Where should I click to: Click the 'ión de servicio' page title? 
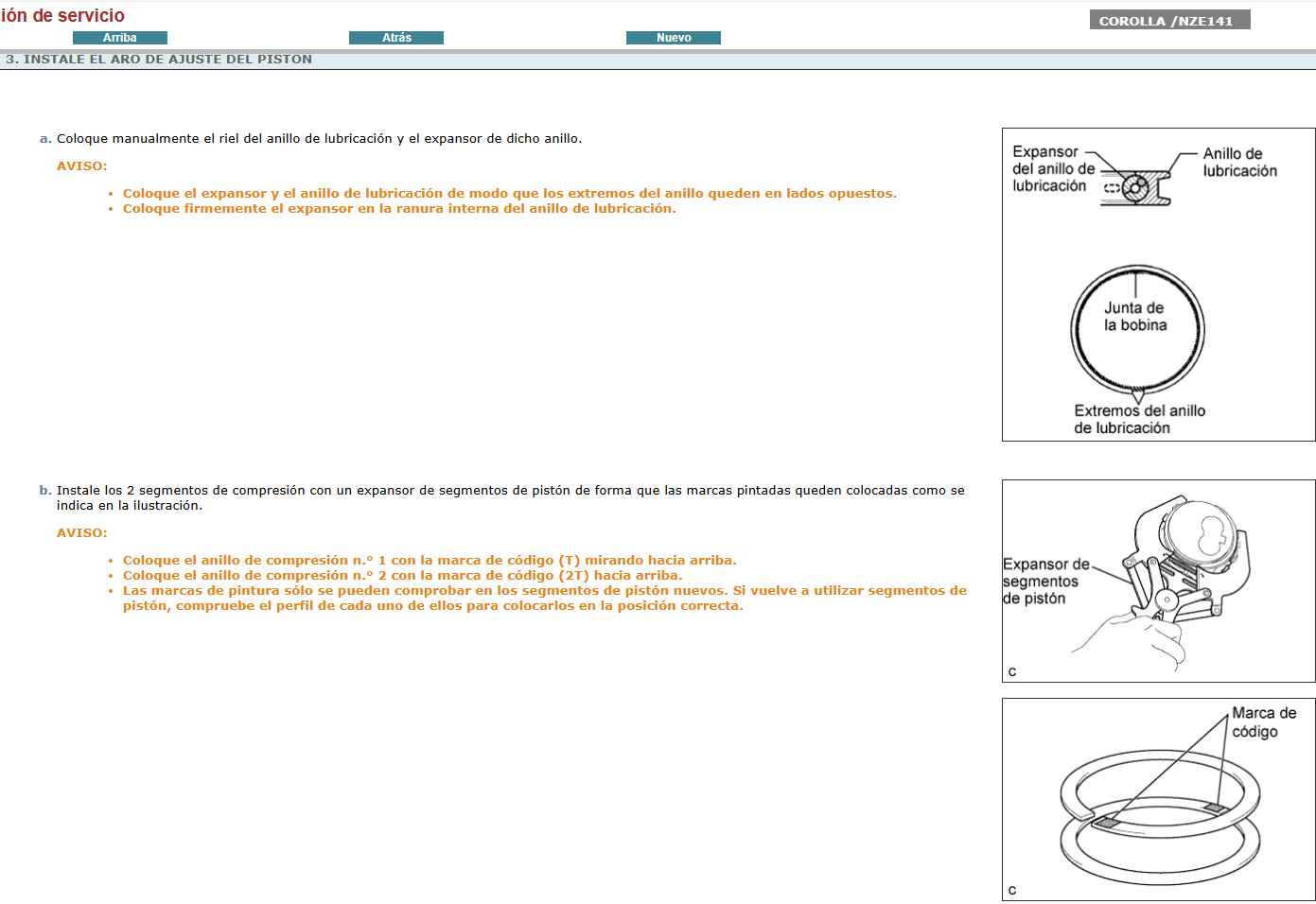pyautogui.click(x=62, y=15)
